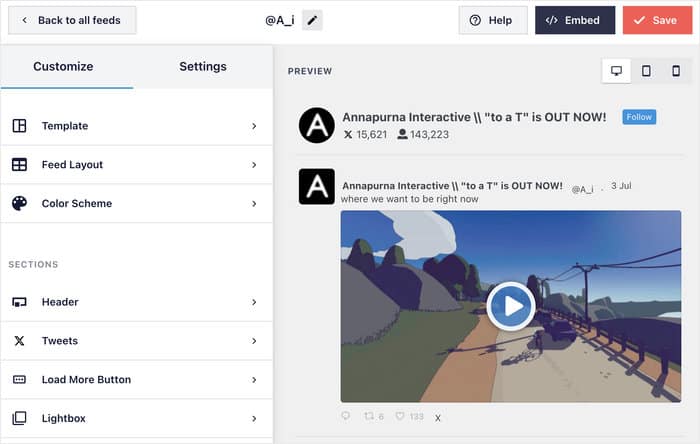Click the feed name @A_i title
The image size is (700, 444).
[280, 20]
